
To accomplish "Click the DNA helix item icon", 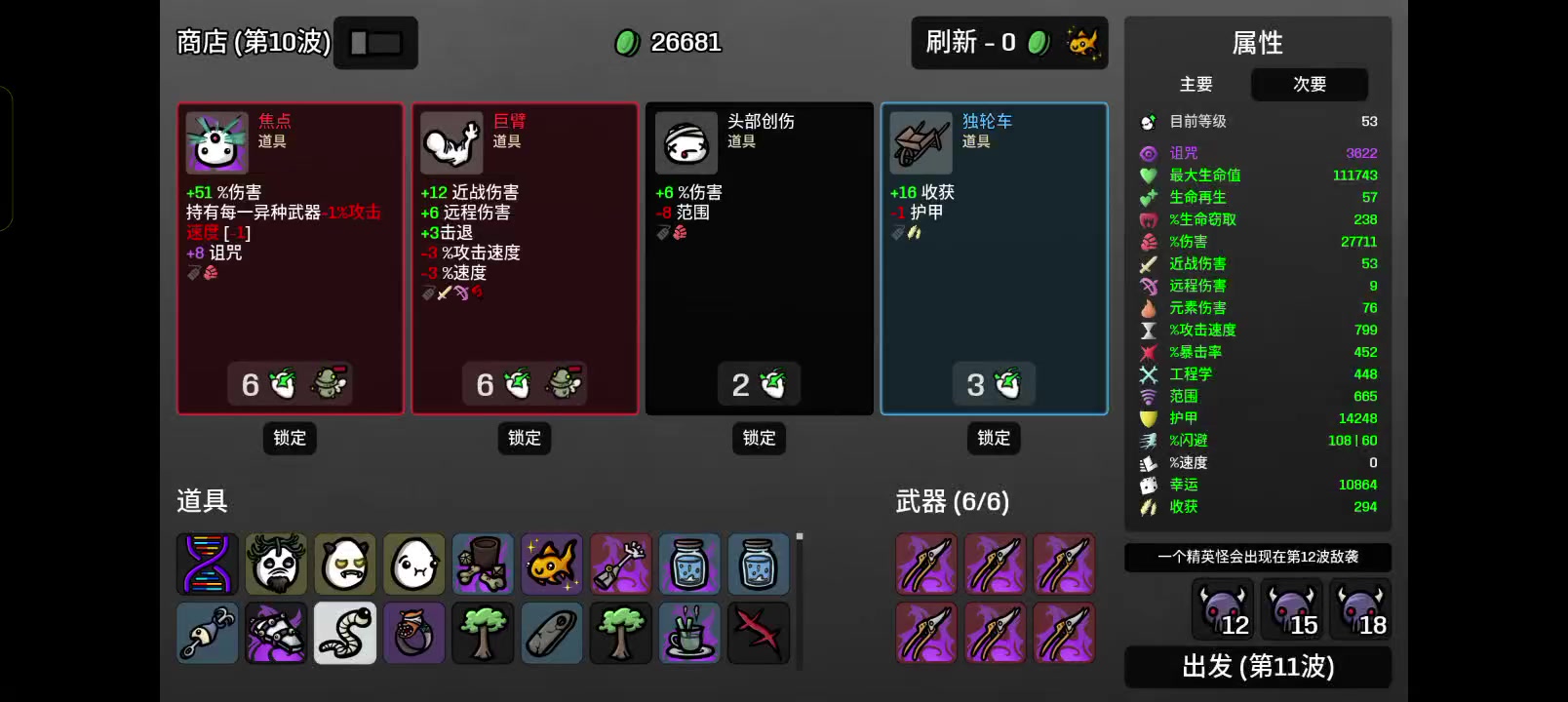I will coord(207,564).
